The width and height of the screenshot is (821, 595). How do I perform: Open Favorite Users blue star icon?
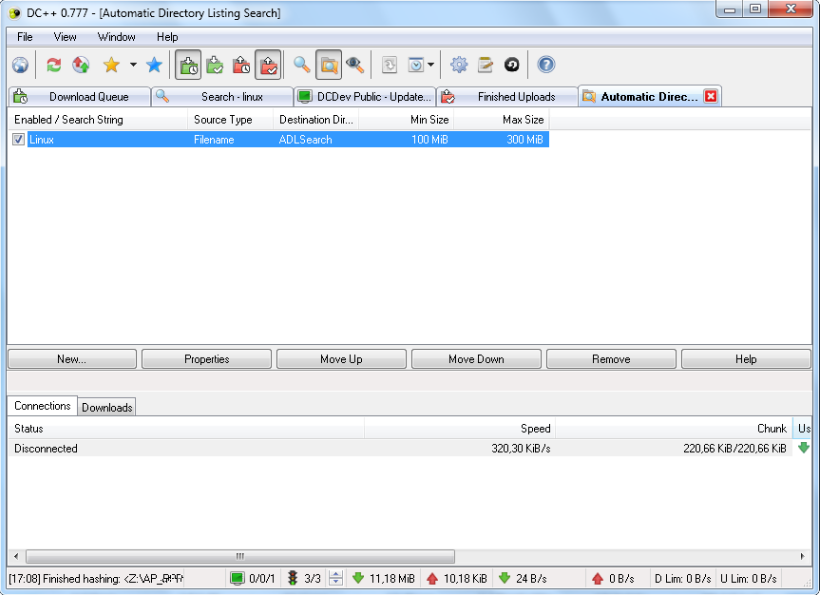[154, 65]
